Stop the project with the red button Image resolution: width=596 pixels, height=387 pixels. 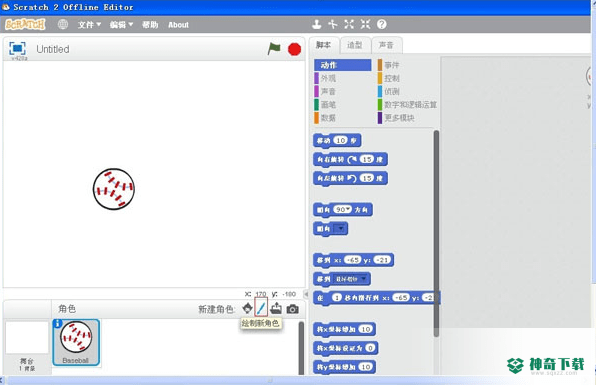(x=294, y=49)
